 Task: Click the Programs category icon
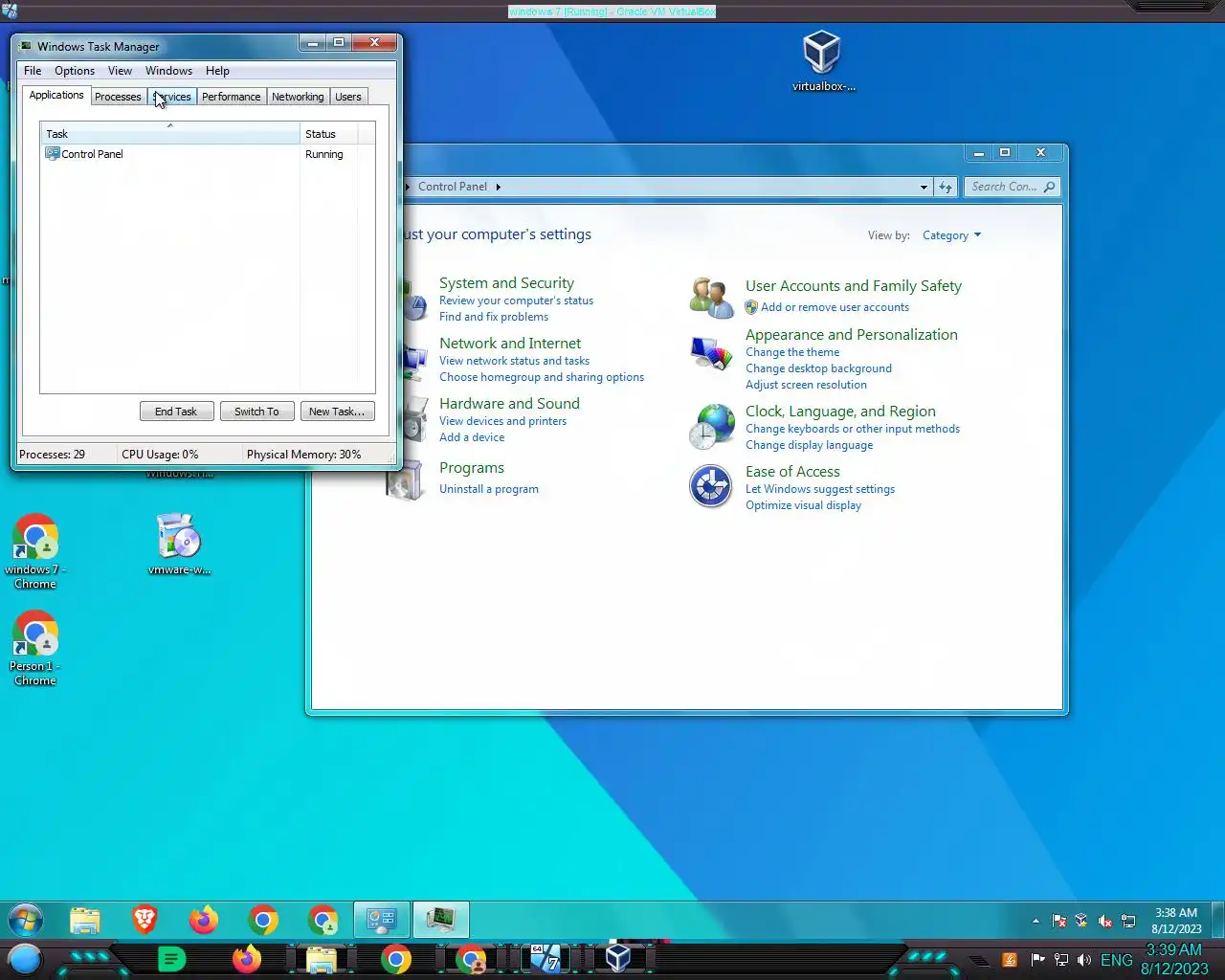coord(405,479)
